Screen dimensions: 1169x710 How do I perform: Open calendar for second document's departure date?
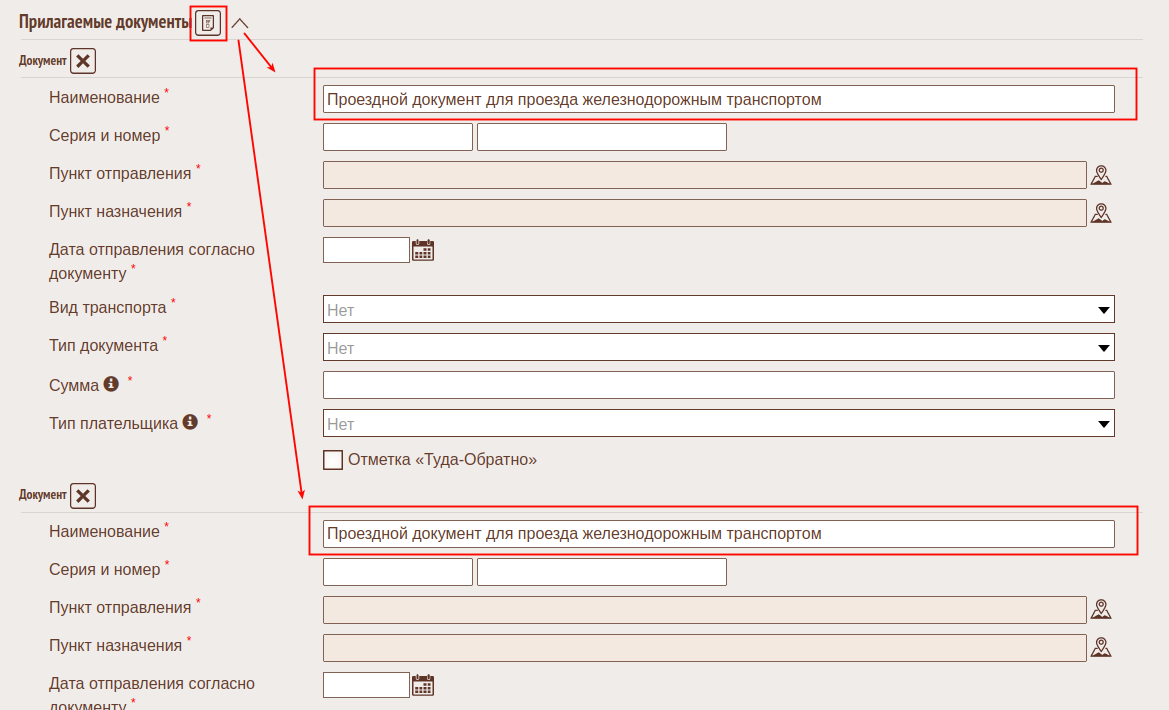coord(423,685)
